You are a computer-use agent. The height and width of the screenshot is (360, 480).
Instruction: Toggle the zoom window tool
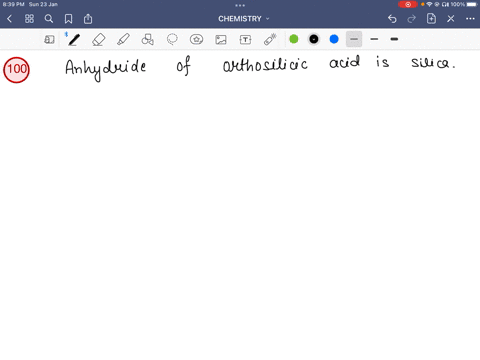(x=49, y=39)
